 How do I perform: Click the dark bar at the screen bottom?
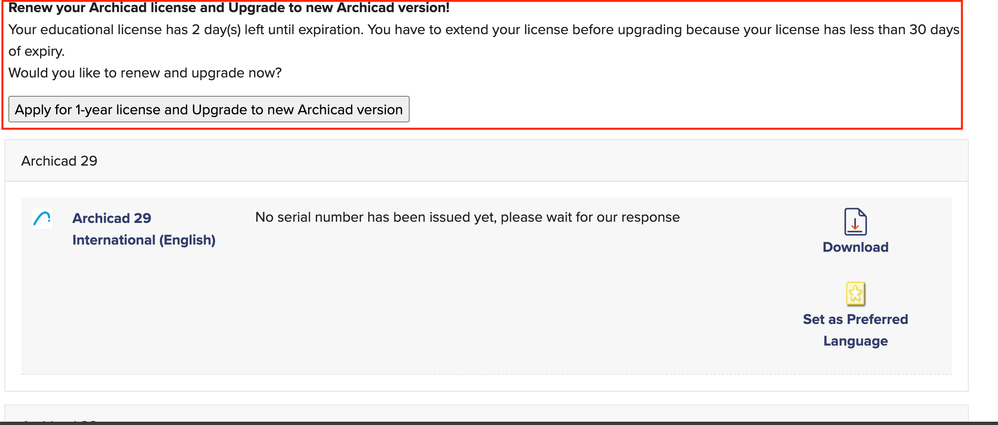499,423
